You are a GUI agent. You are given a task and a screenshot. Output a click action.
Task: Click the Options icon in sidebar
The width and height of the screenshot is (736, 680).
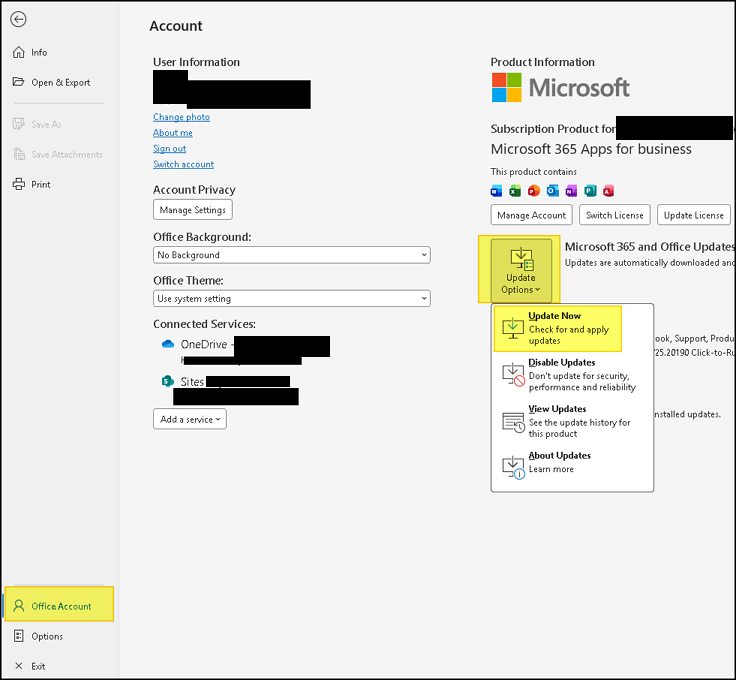[x=19, y=636]
